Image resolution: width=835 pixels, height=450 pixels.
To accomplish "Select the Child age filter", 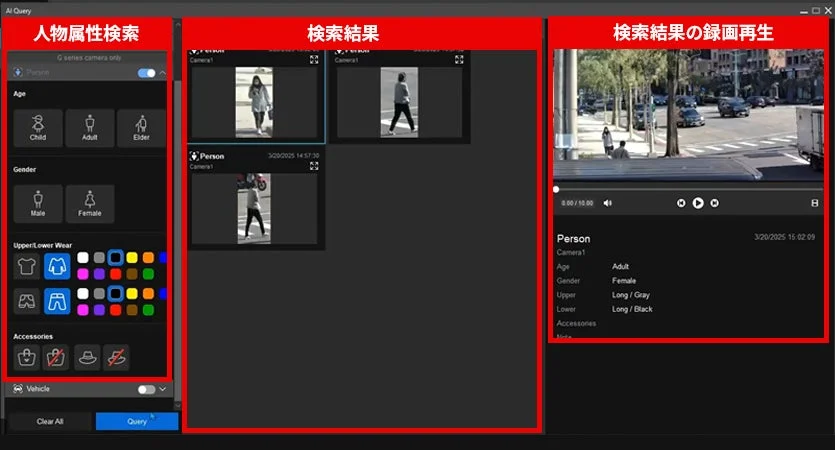I will point(38,128).
